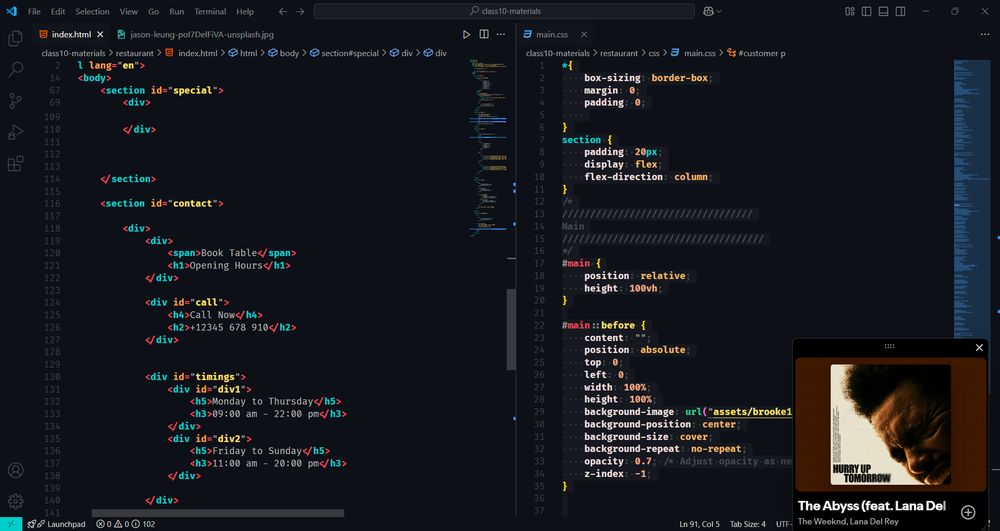Open the Explorer view in the activity bar

click(15, 38)
